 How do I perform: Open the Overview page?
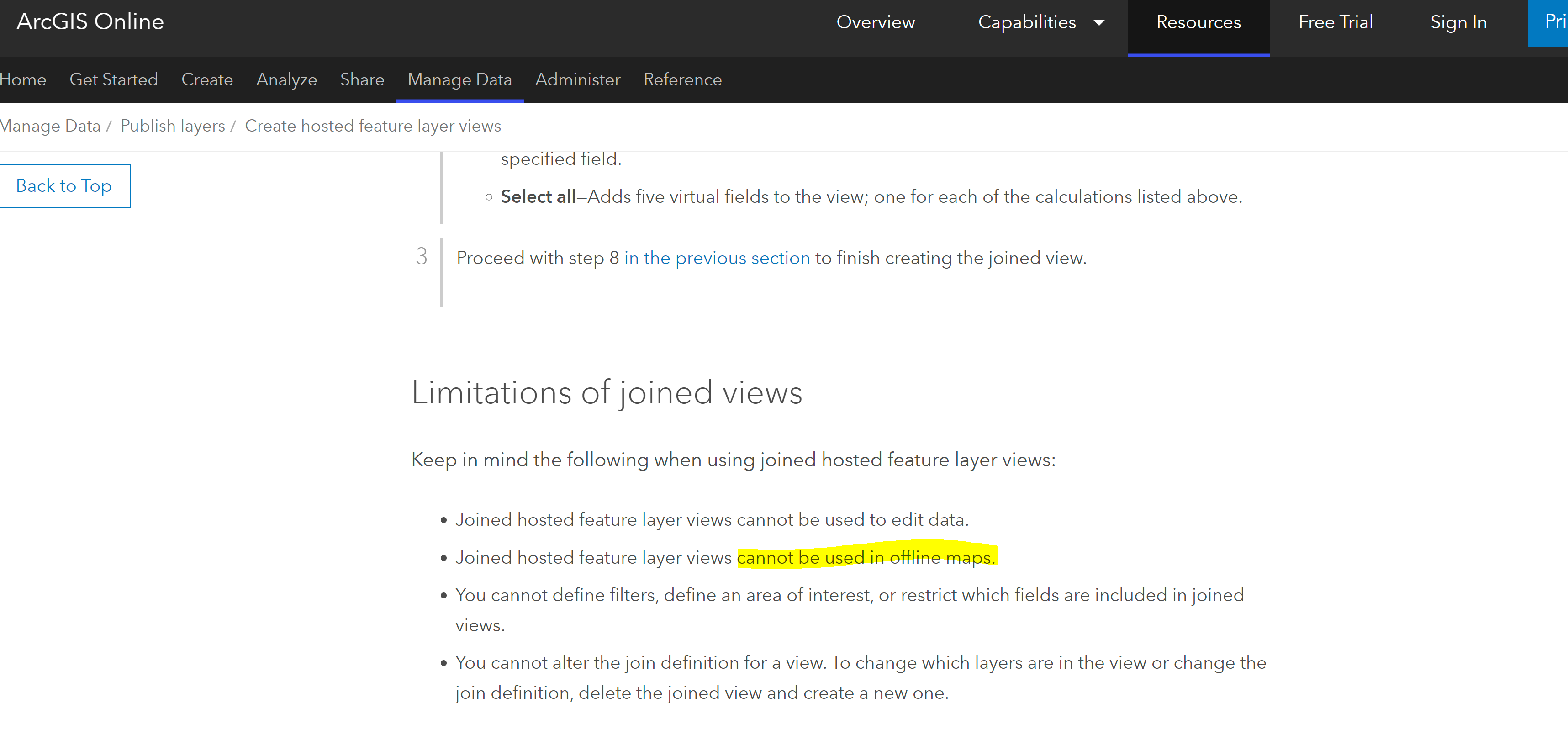point(875,22)
